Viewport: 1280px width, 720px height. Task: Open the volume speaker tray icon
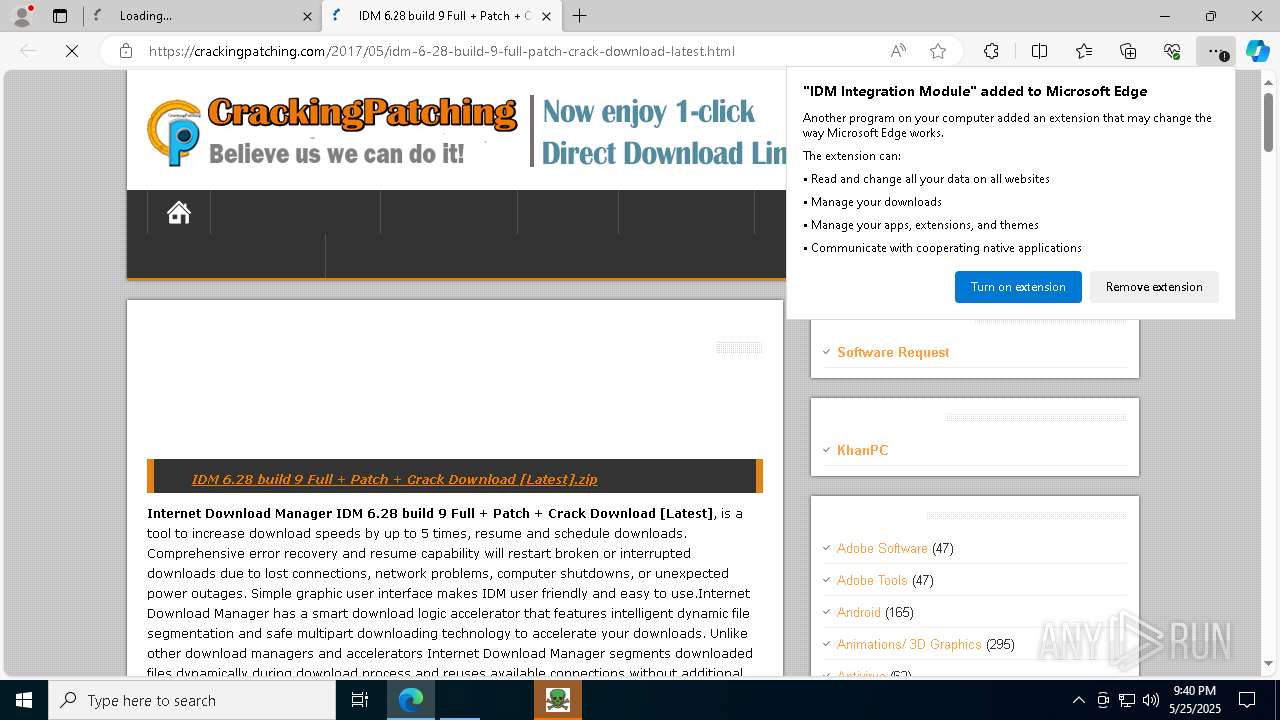1151,700
